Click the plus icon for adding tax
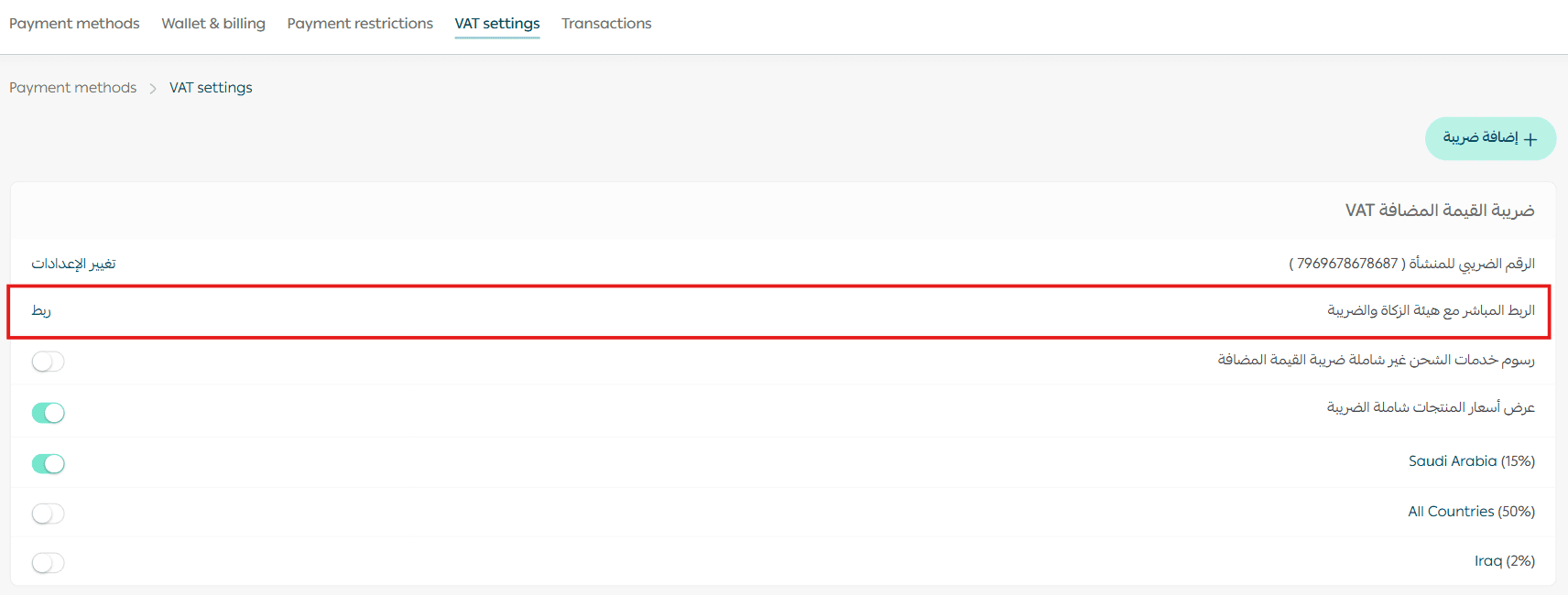1568x595 pixels. 1530,139
